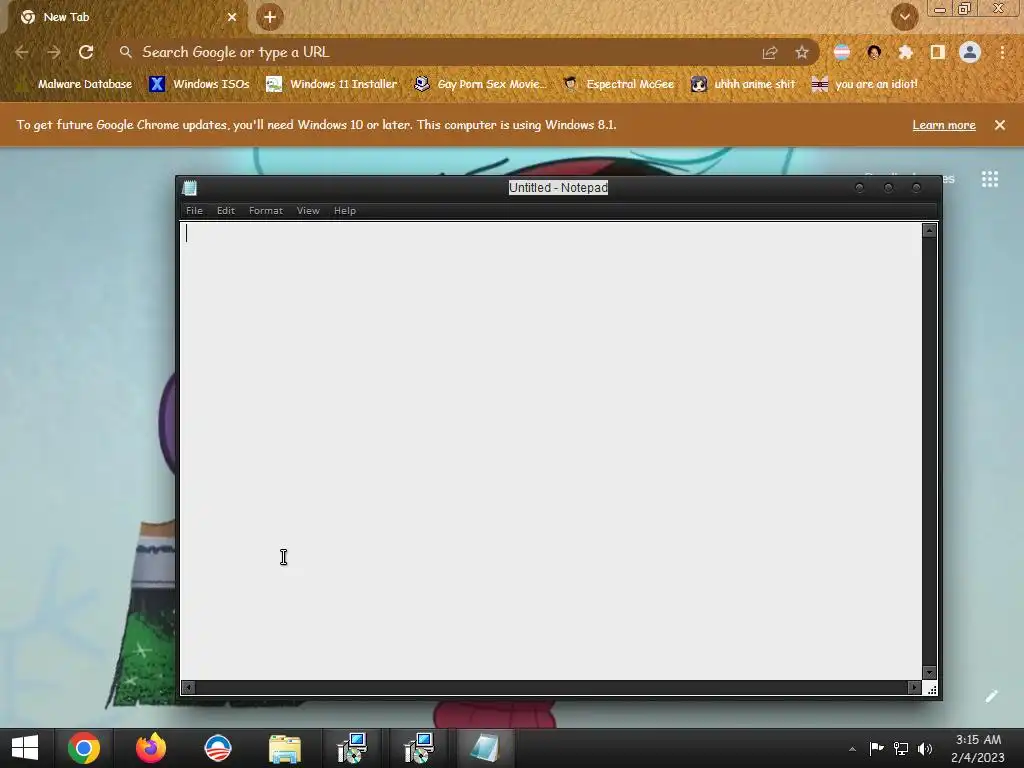Viewport: 1024px width, 768px height.
Task: Click the address bar search field
Action: (438, 52)
